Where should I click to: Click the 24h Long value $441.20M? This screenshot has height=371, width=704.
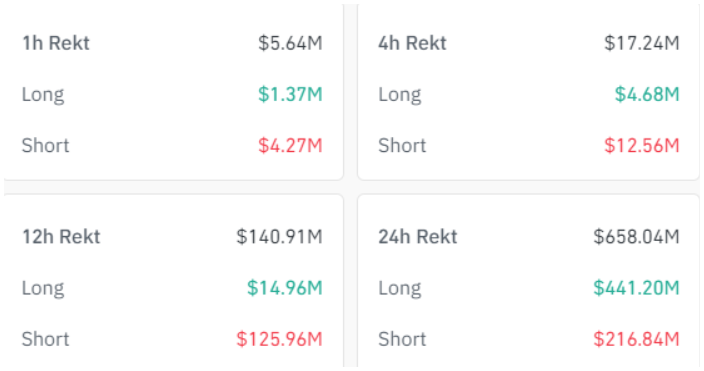coord(636,288)
